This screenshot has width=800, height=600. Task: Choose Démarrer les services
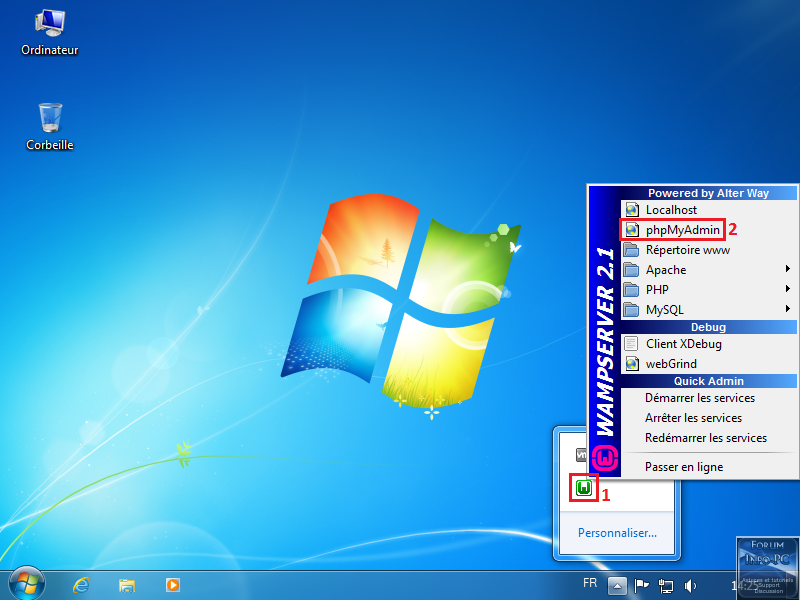709,398
